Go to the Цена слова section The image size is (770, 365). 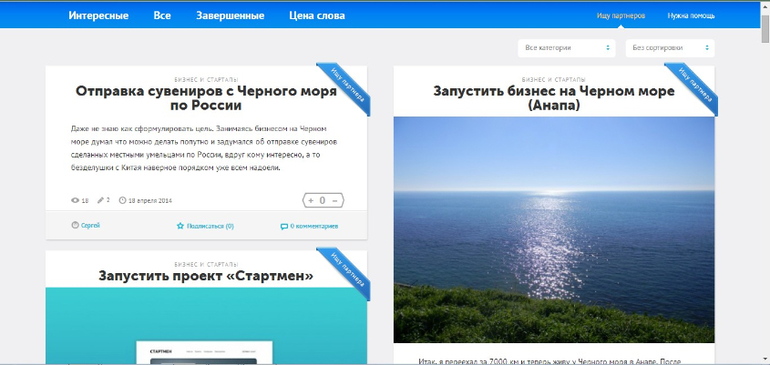[x=317, y=16]
